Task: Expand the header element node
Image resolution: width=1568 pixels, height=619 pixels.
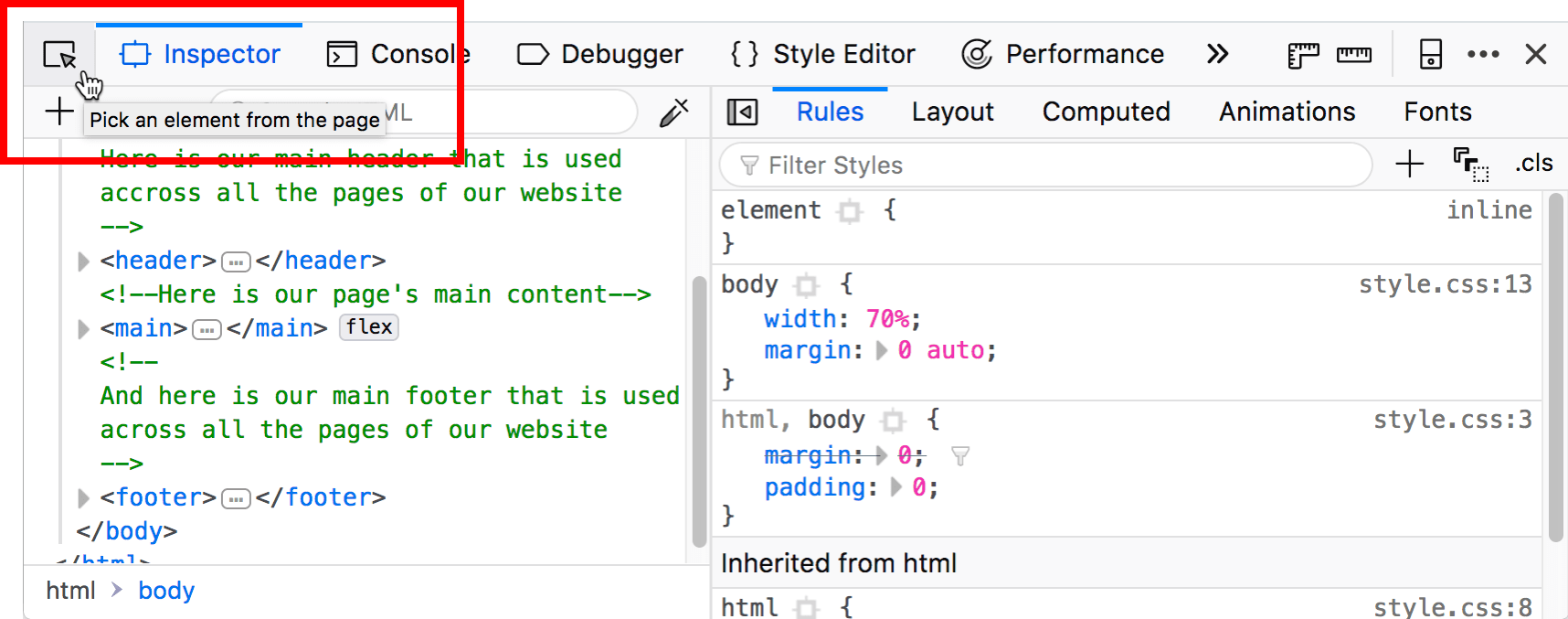Action: click(83, 261)
